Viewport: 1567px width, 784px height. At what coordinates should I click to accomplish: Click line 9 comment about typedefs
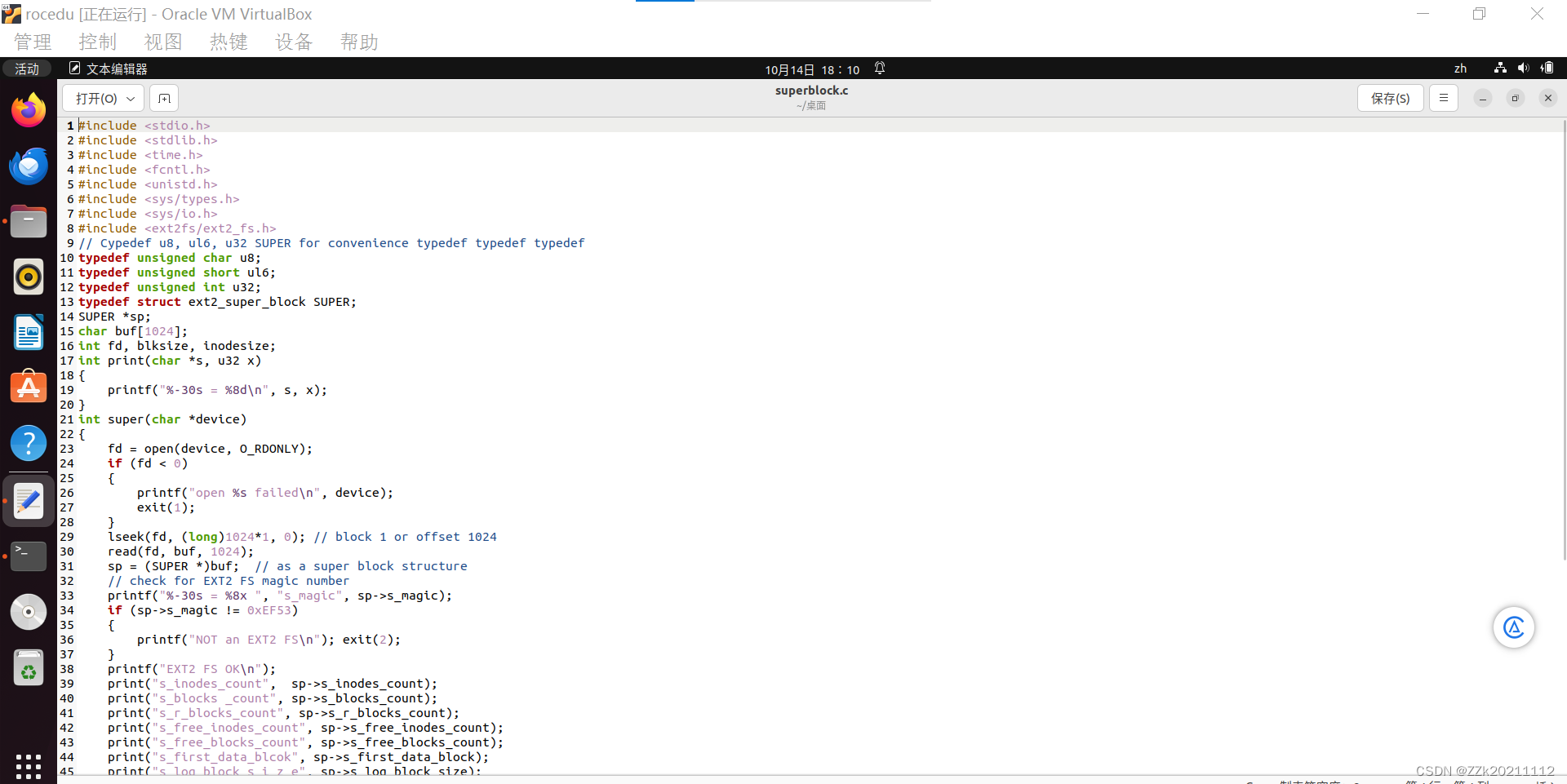(331, 243)
